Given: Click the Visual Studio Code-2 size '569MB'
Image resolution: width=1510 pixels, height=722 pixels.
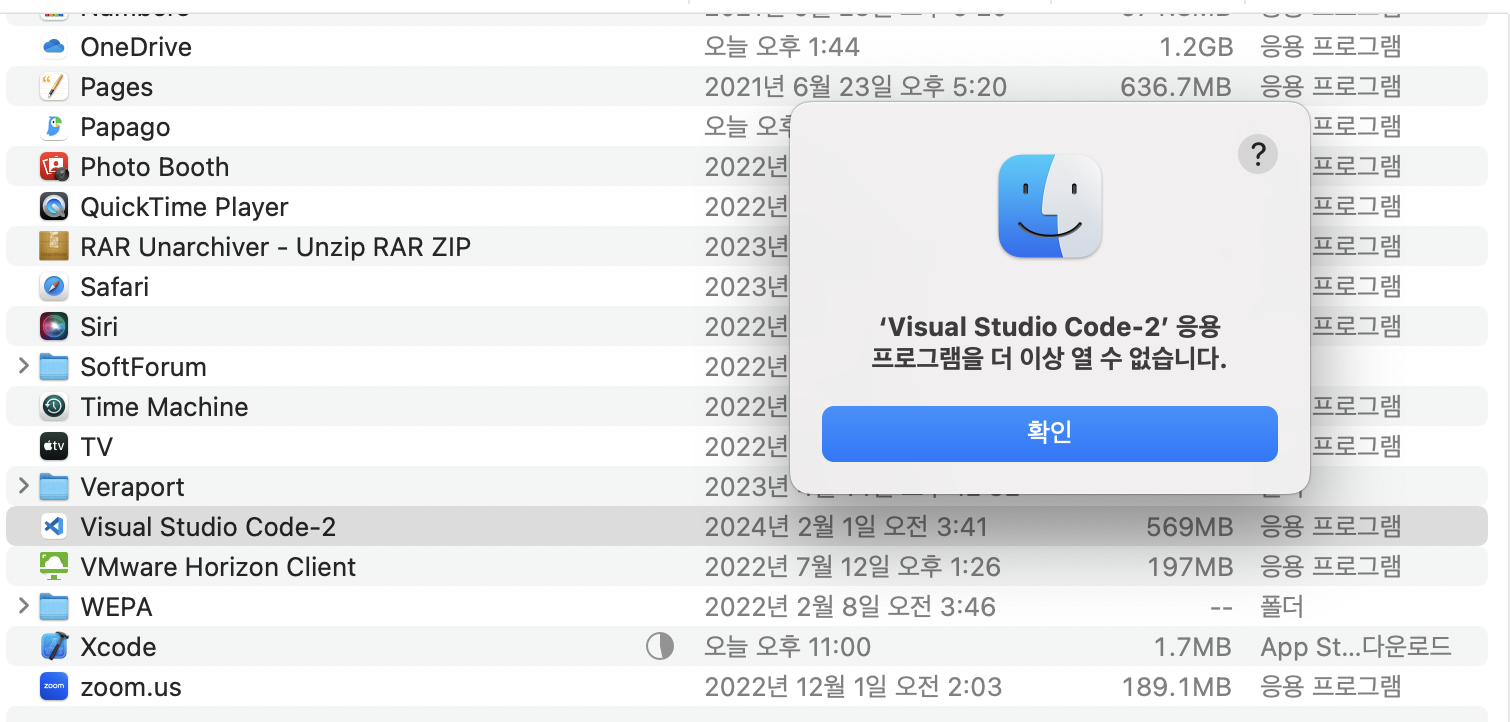Looking at the screenshot, I should pos(1190,527).
